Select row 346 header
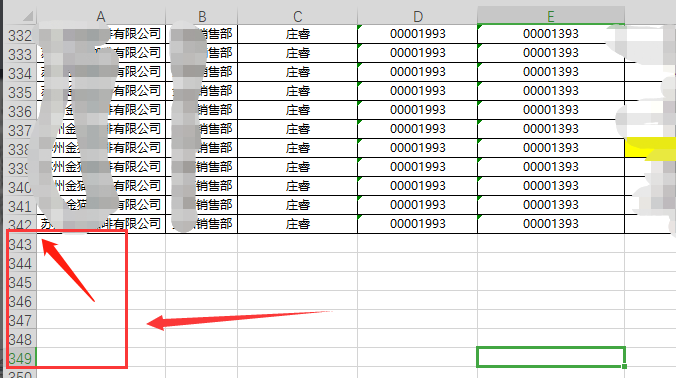This screenshot has height=378, width=676. coord(20,301)
